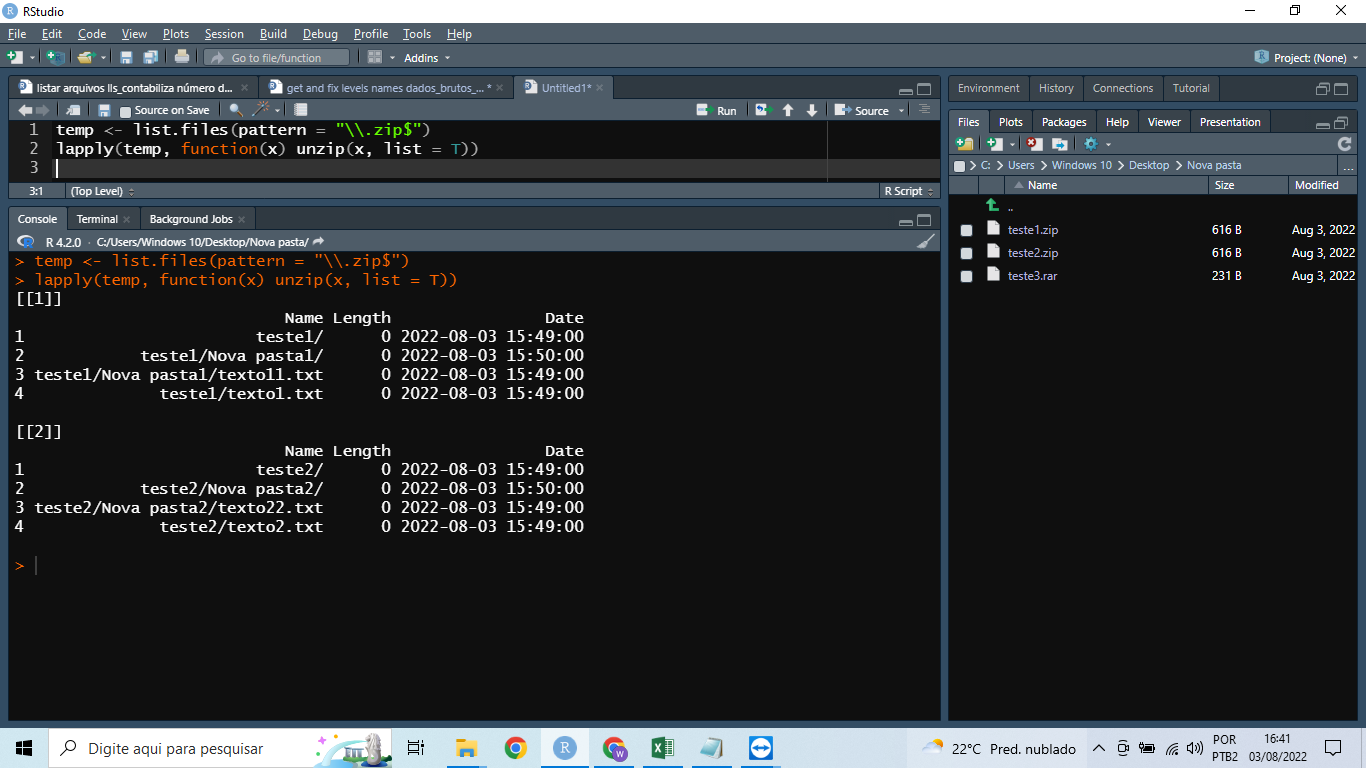
Task: Click the Go to file/function field
Action: pos(276,58)
